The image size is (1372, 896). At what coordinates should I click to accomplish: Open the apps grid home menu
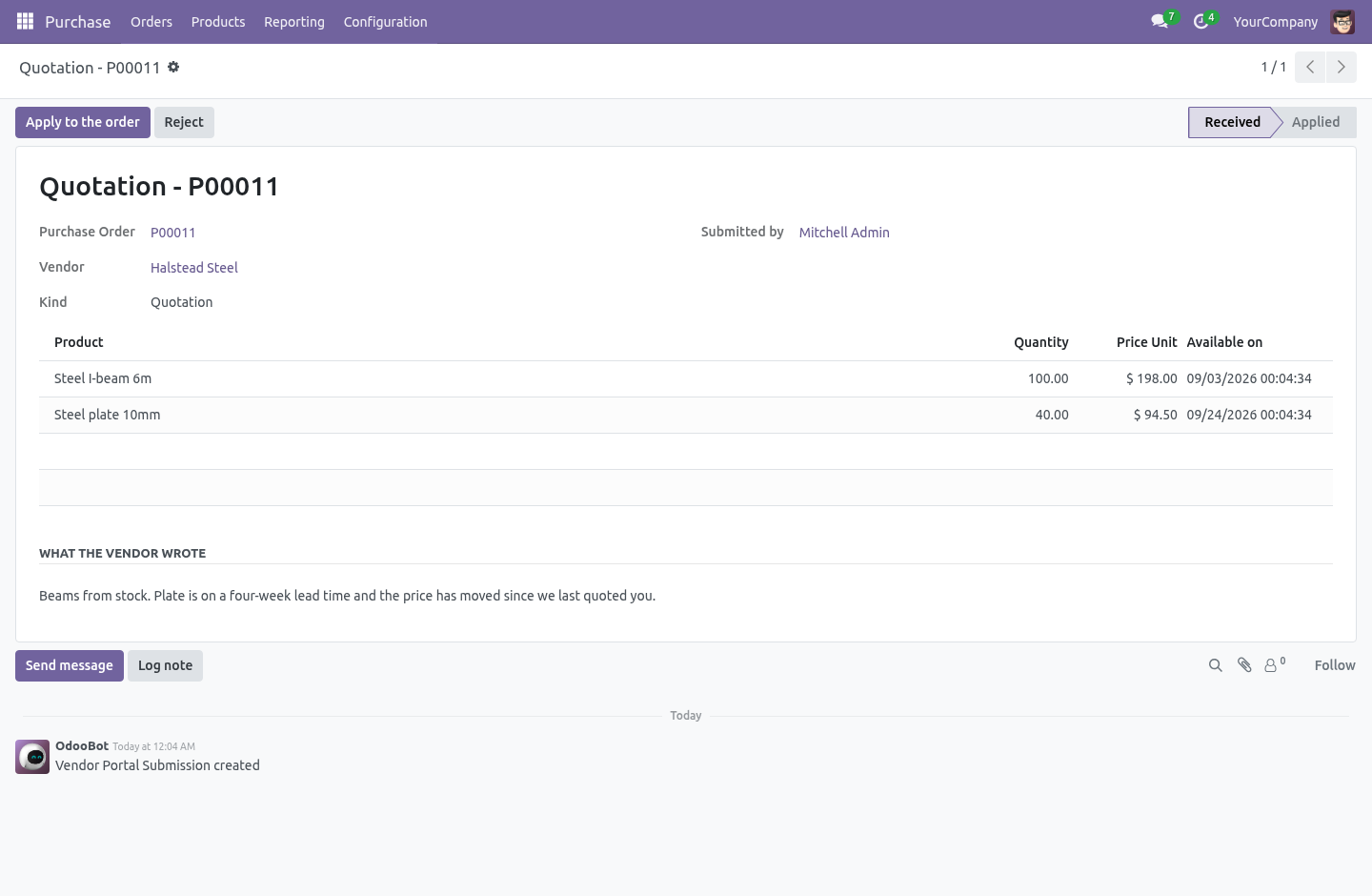(x=25, y=21)
